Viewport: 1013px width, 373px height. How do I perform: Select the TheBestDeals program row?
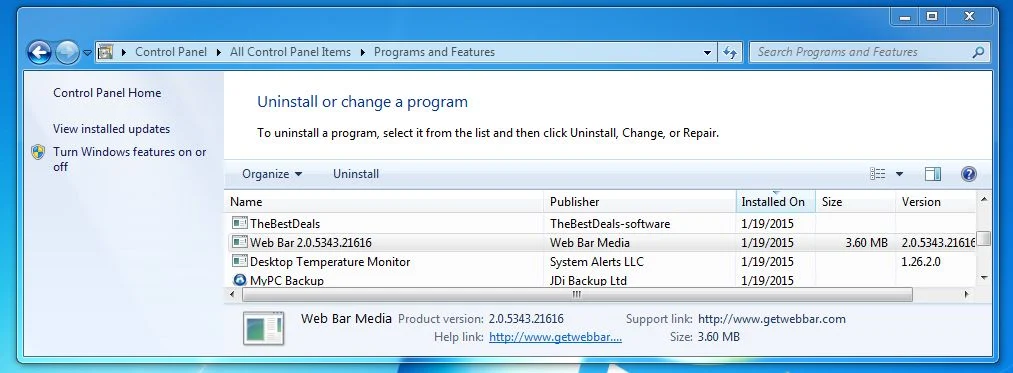[601, 224]
